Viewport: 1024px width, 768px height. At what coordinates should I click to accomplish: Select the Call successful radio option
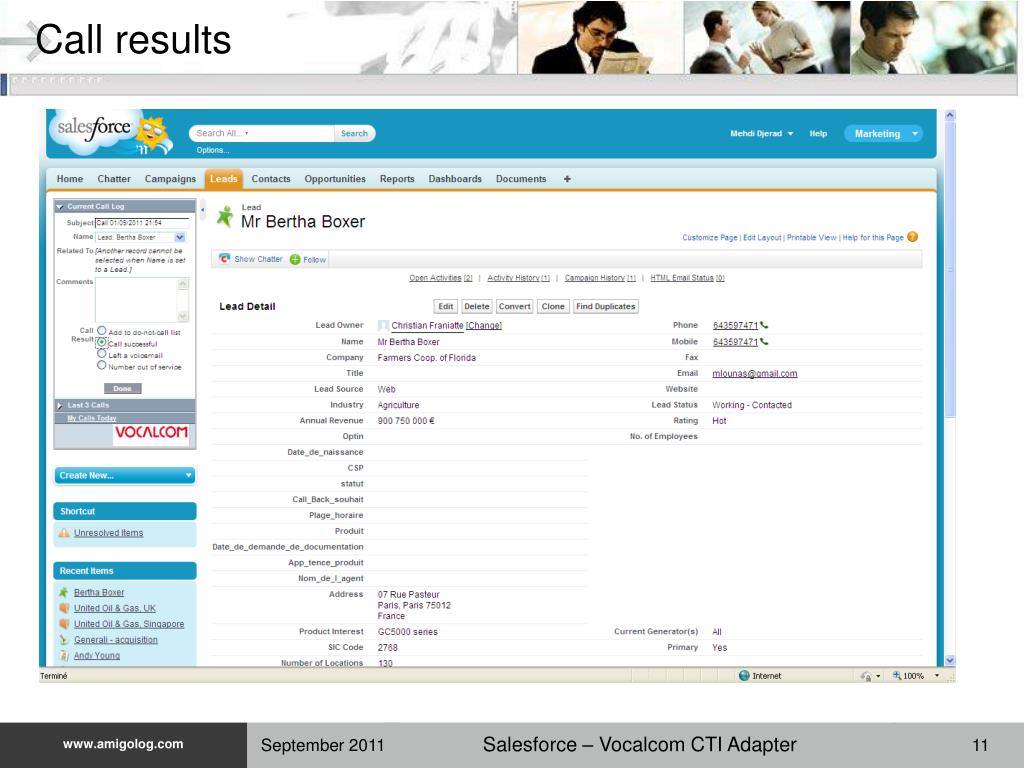[102, 342]
